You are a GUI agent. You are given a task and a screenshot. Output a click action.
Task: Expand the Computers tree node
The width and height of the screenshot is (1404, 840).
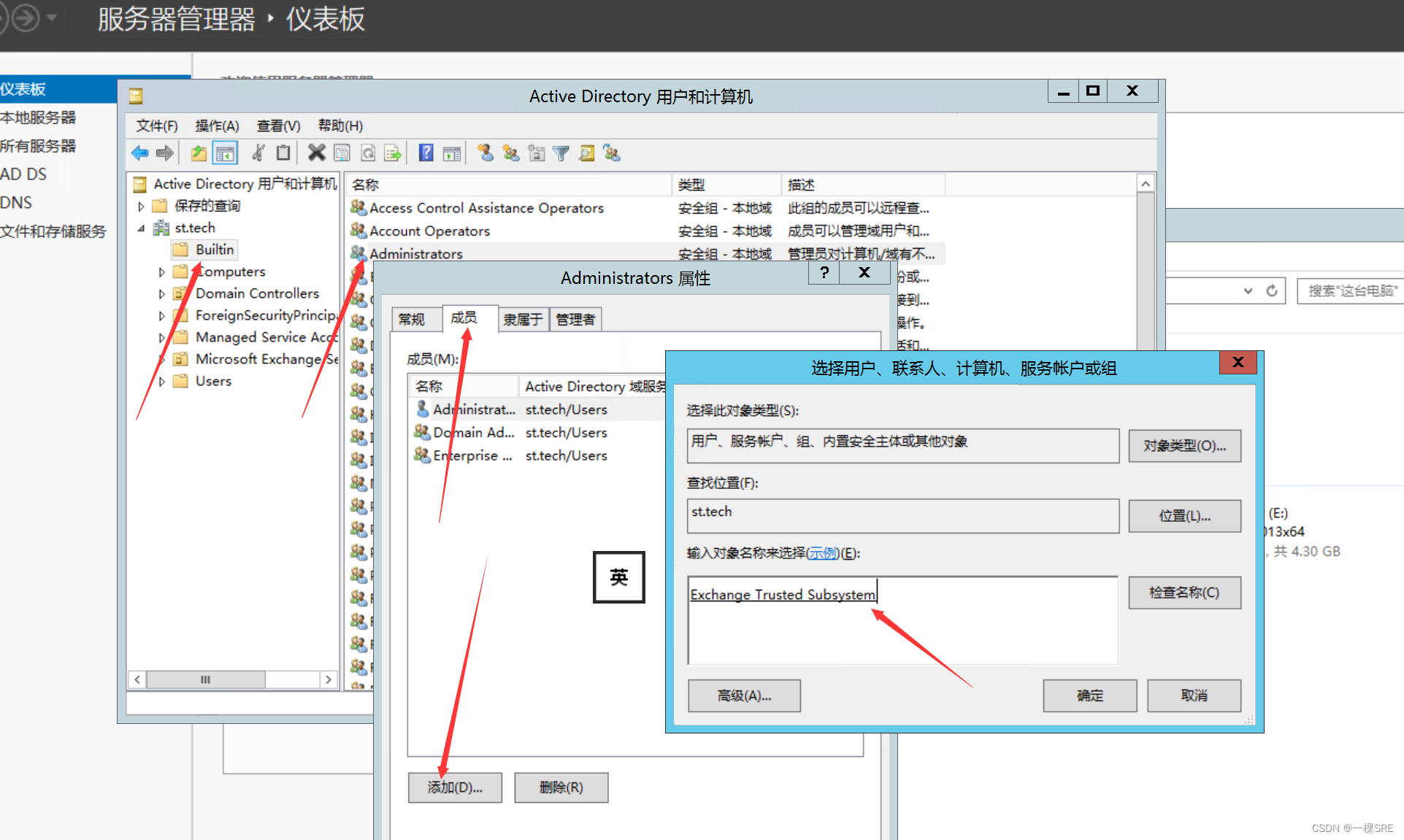[x=162, y=272]
